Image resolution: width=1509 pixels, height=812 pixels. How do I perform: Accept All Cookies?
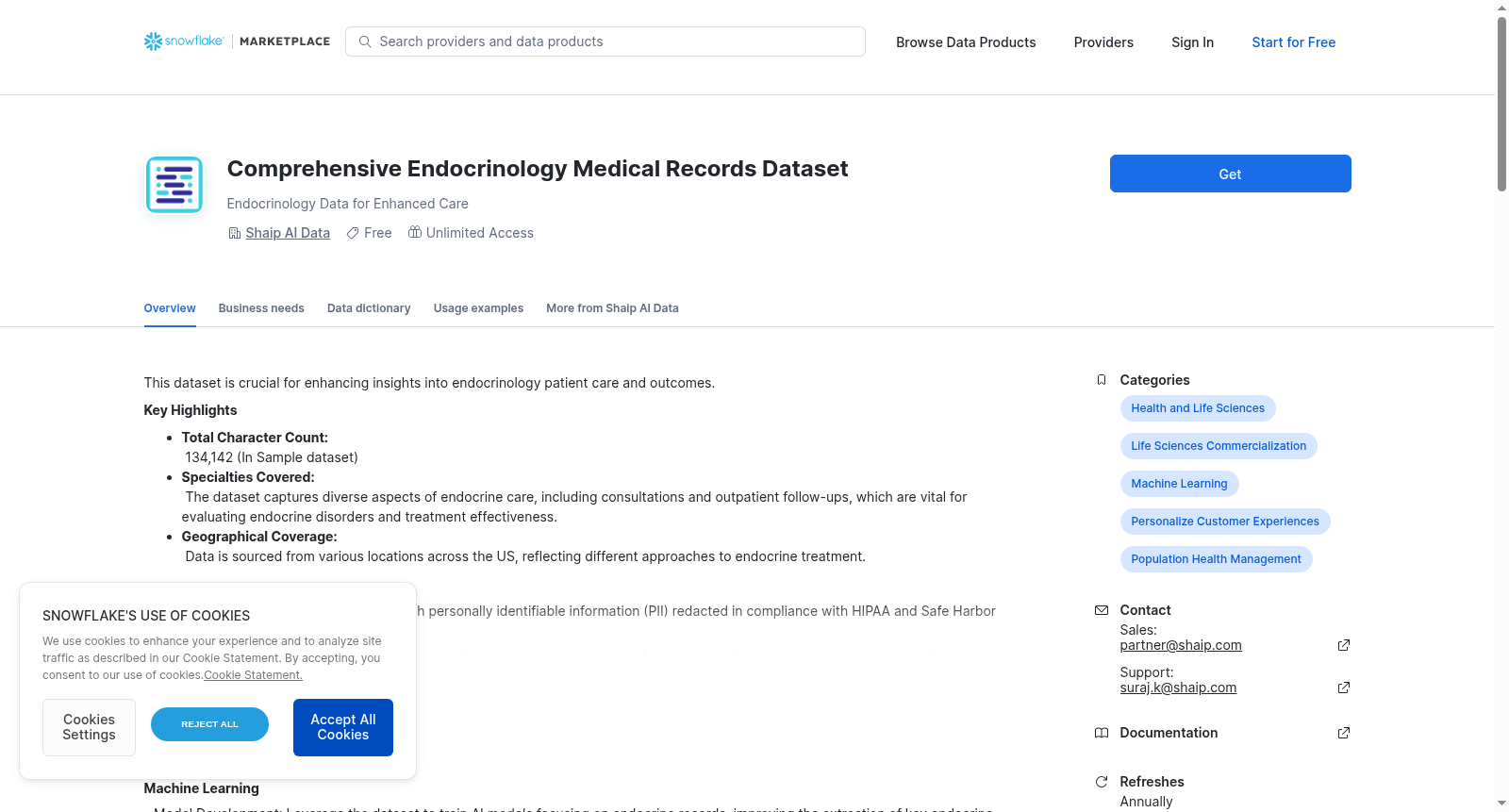(x=343, y=727)
